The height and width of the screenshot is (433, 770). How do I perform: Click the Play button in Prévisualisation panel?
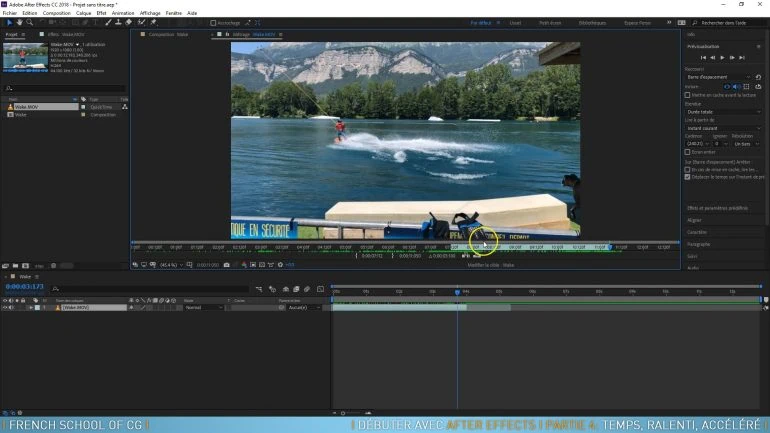(x=723, y=57)
